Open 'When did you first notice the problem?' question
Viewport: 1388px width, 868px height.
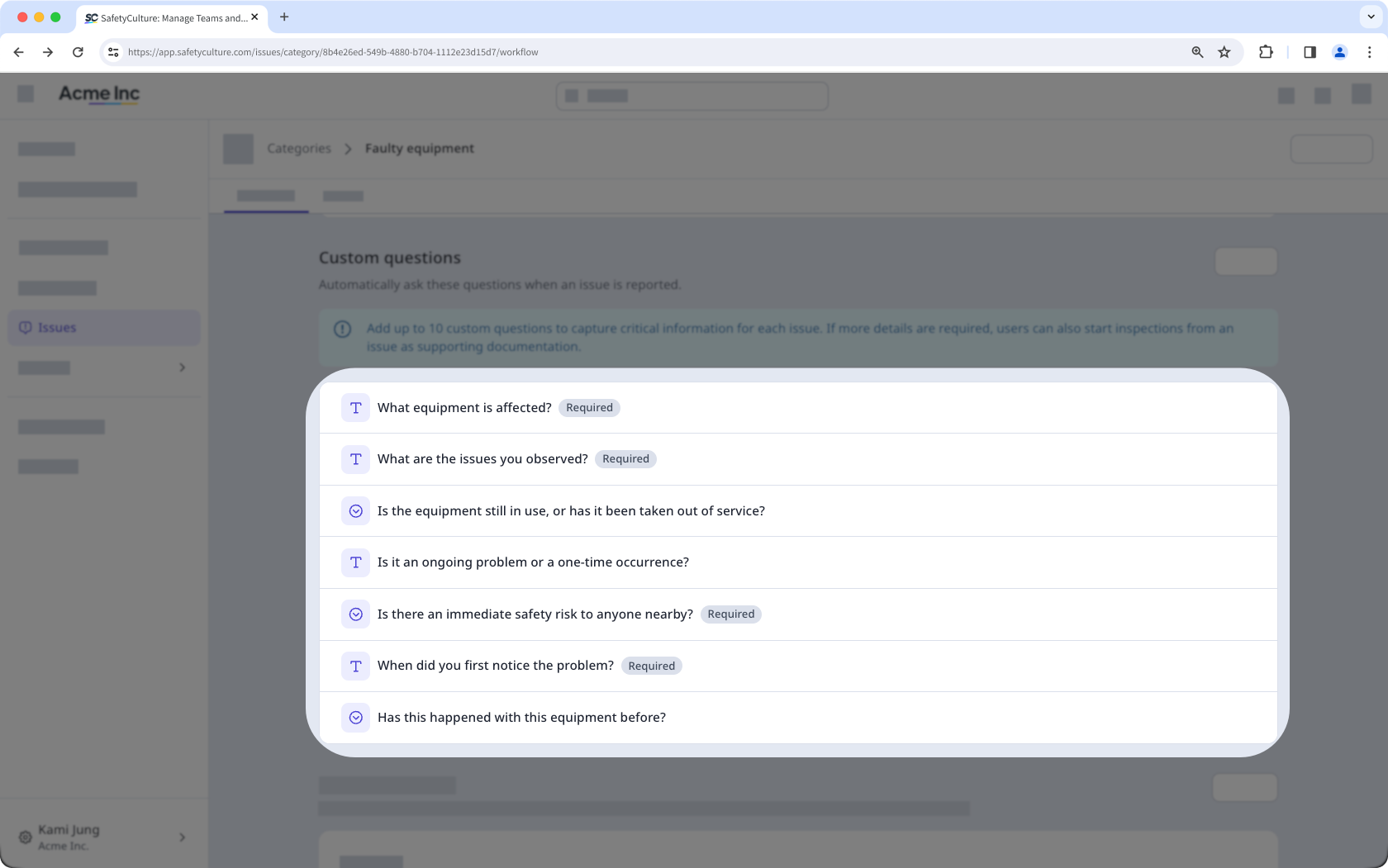[798, 666]
